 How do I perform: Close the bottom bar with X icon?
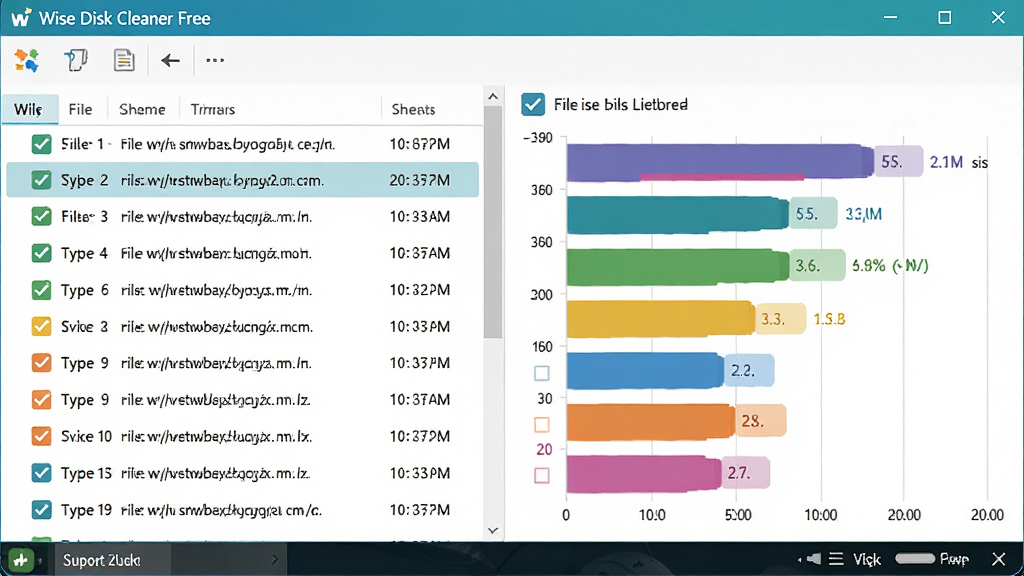998,559
